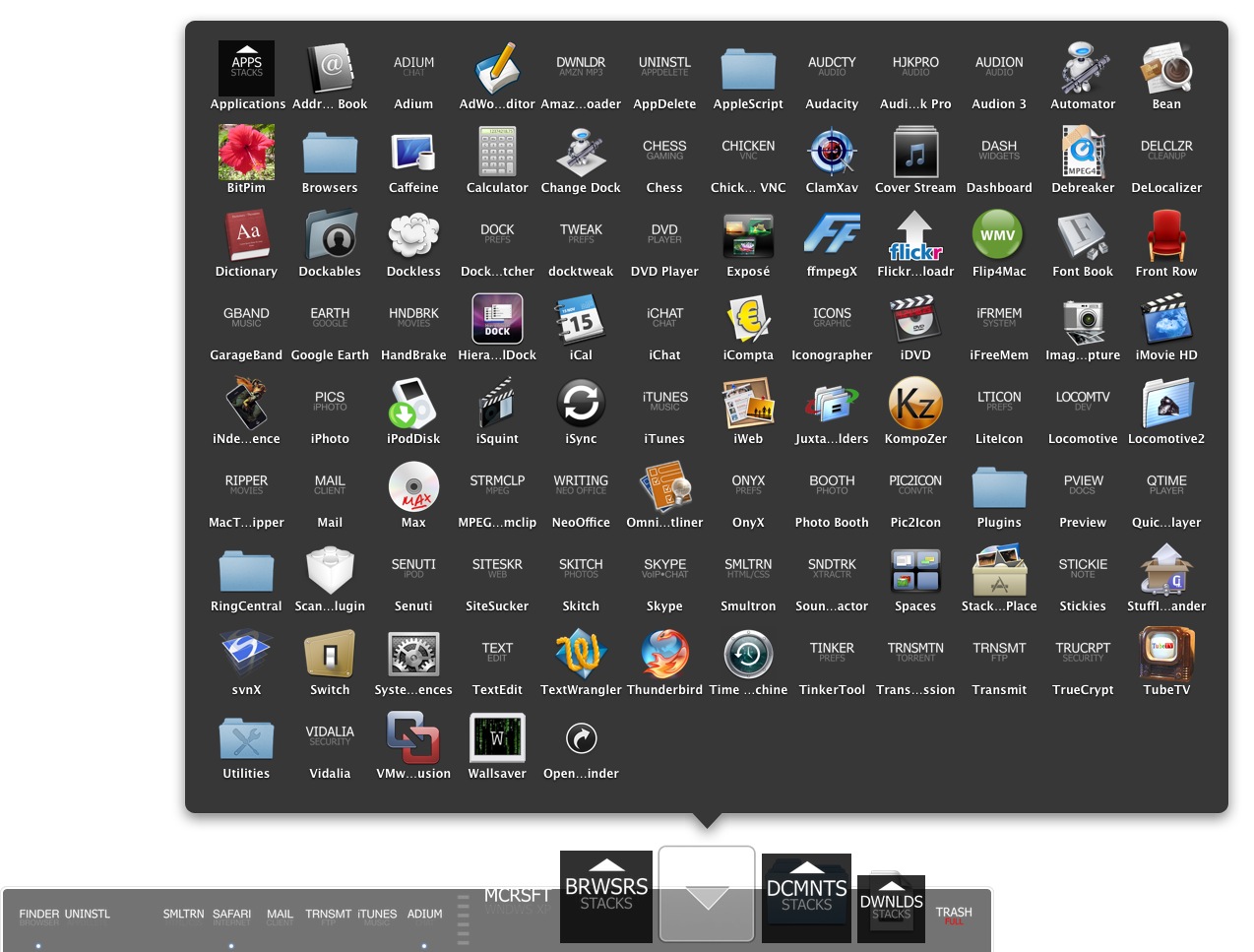Open the Browsers folder in stack
This screenshot has width=1254, height=952.
click(x=330, y=152)
